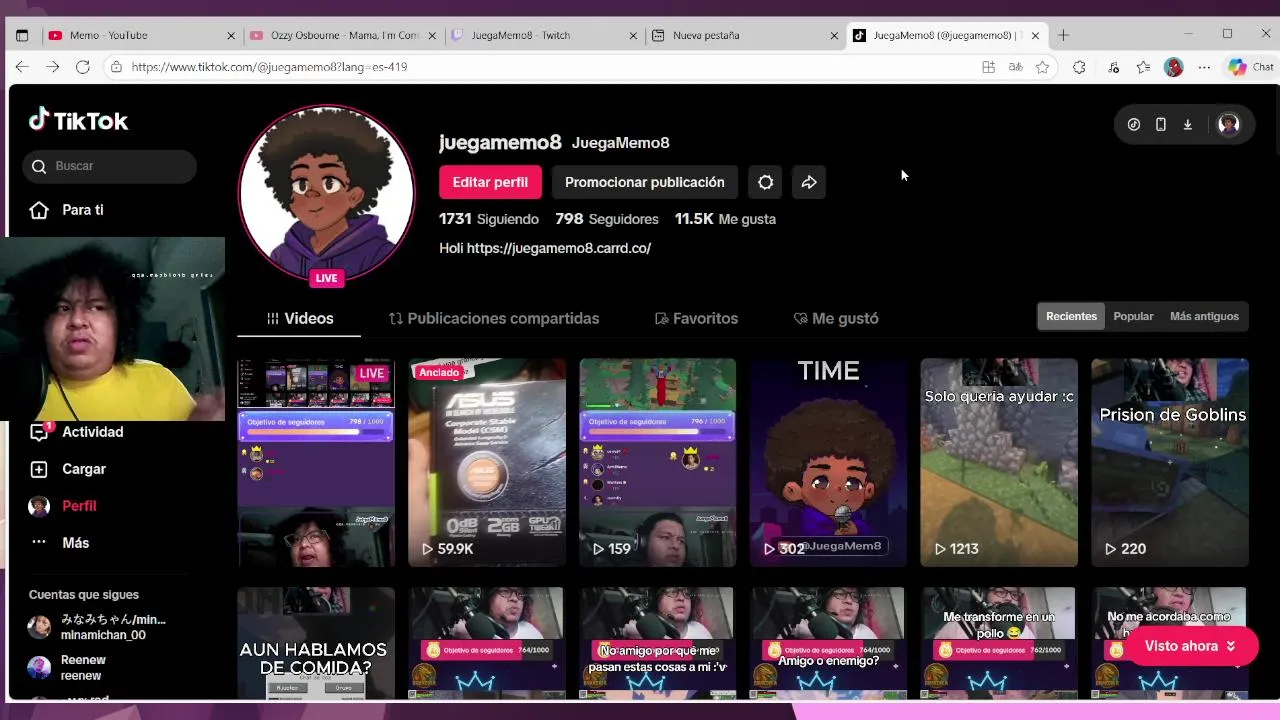Go to Perfil in the sidebar
This screenshot has height=720, width=1280.
click(x=63, y=506)
